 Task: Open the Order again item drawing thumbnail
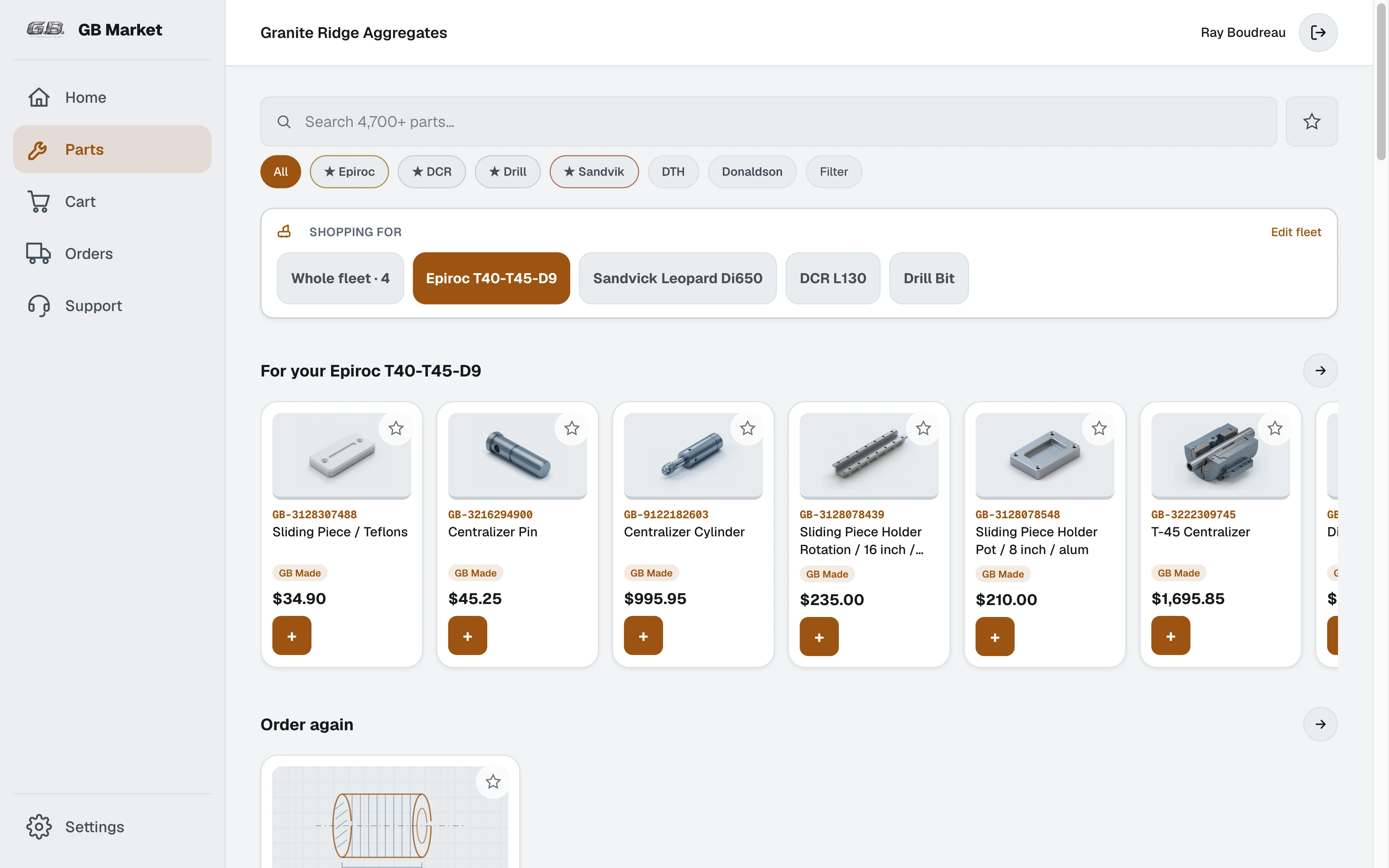coord(390,817)
